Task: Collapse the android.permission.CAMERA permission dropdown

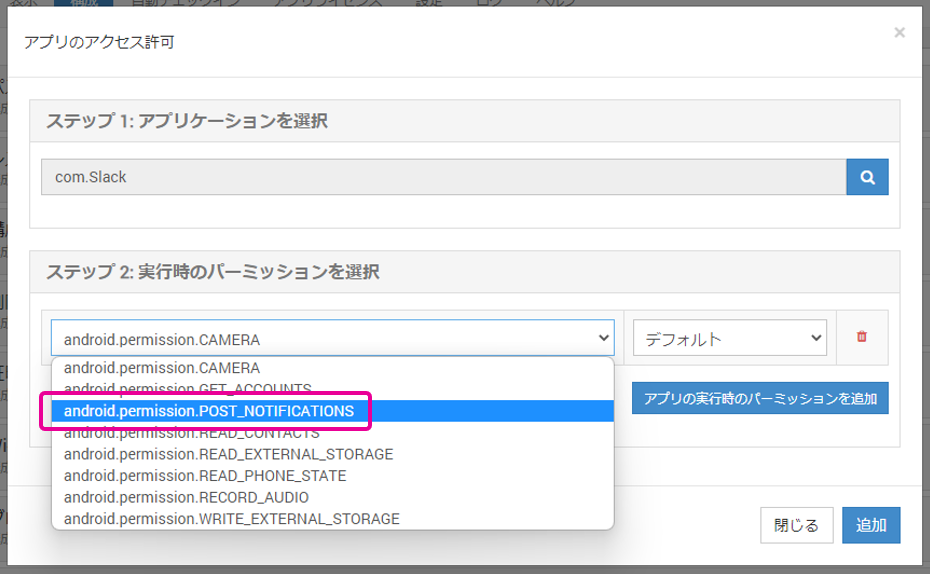Action: tap(332, 338)
